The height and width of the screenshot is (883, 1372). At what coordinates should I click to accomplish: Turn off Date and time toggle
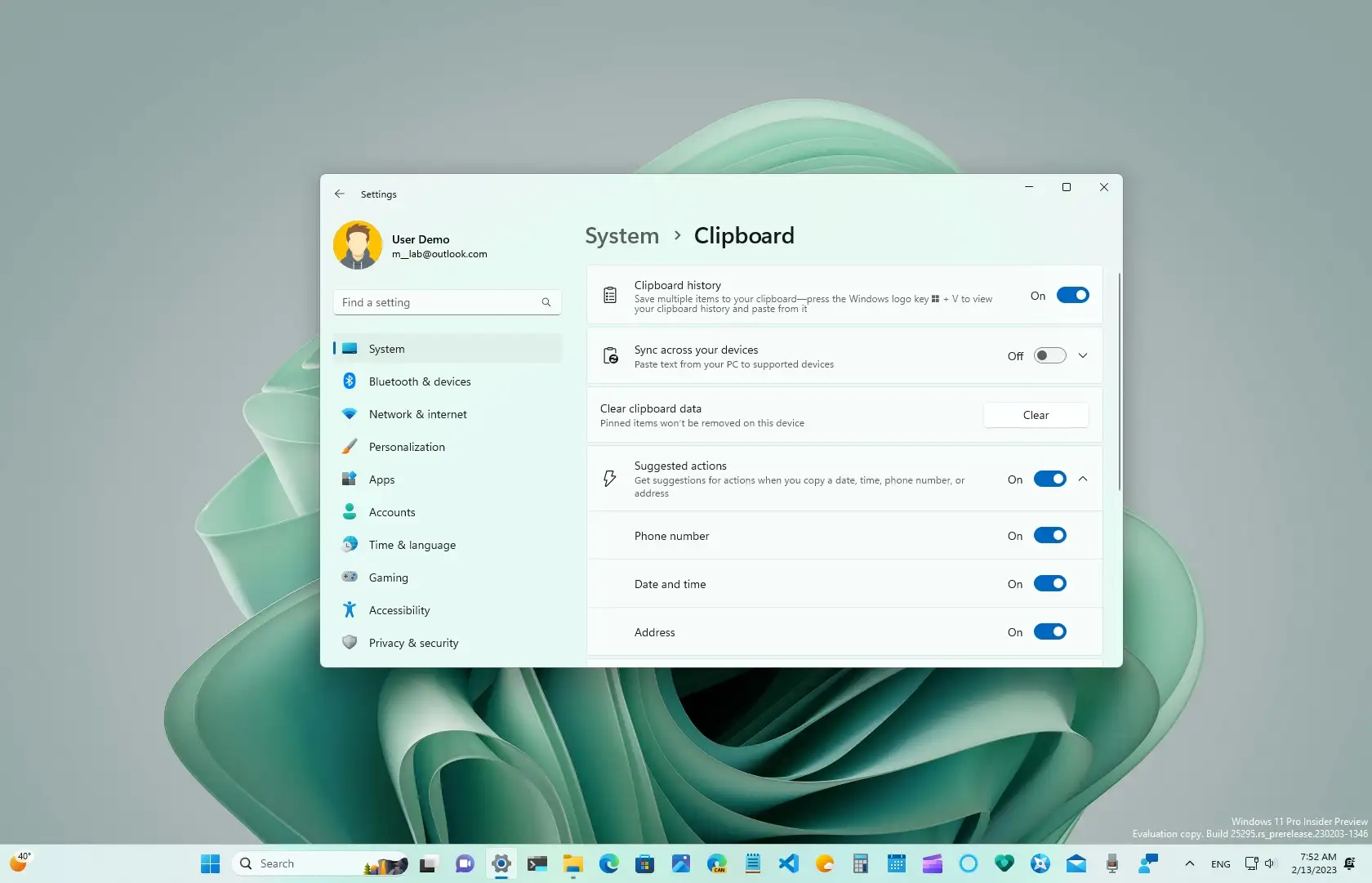(x=1050, y=583)
